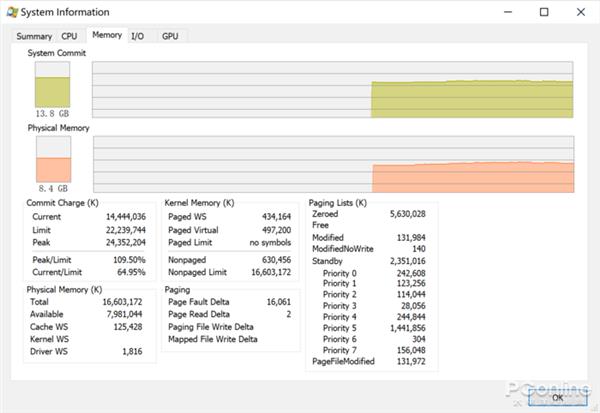This screenshot has height=413, width=600.
Task: Select the Paged Limit "no symbols" text
Action: 270,242
